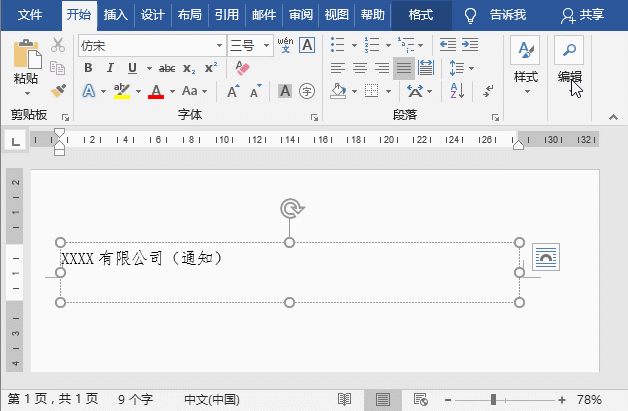Image resolution: width=628 pixels, height=411 pixels.
Task: Decrease paragraph indent
Action: [447, 44]
